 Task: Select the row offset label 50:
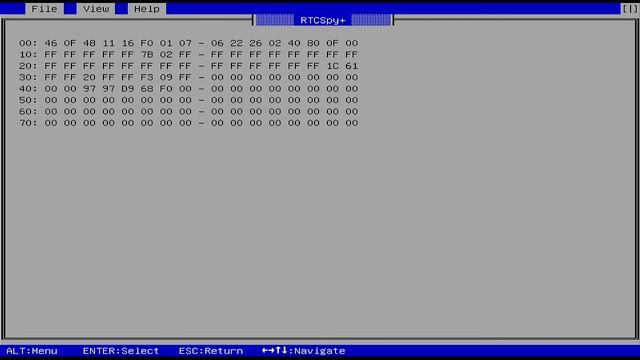click(28, 100)
